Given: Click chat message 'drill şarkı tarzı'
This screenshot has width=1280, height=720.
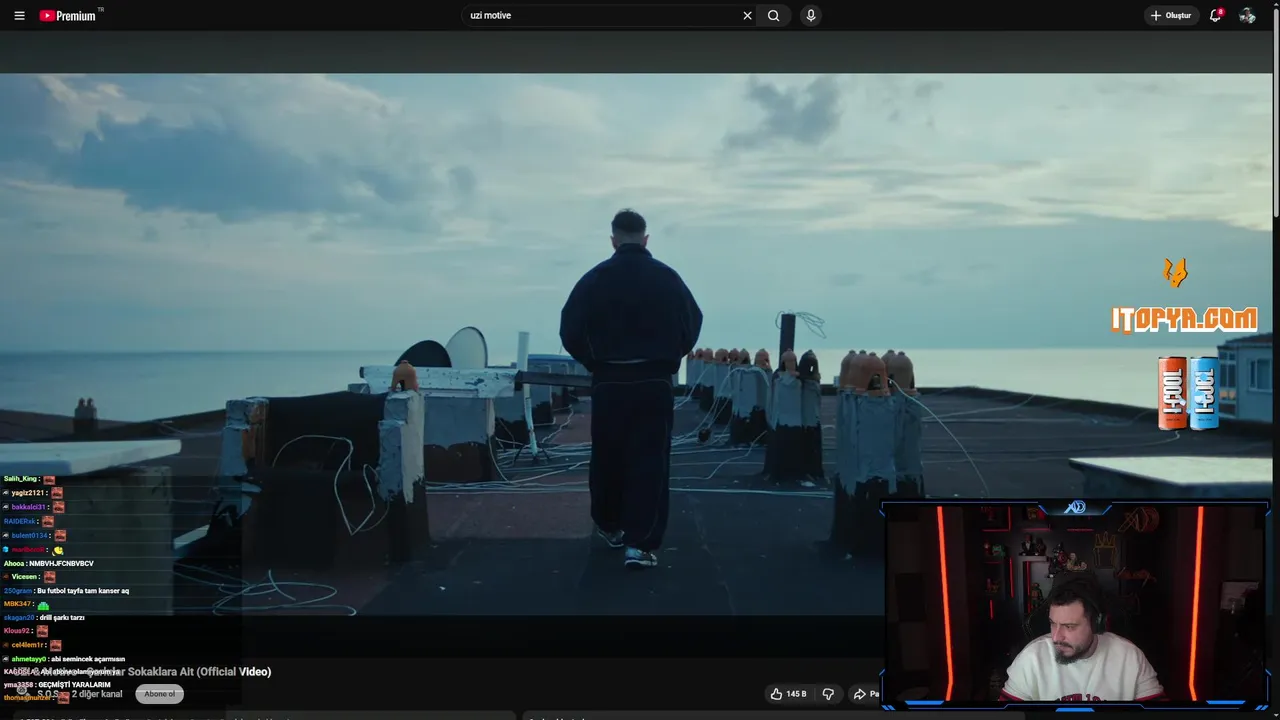Looking at the screenshot, I should click(62, 618).
